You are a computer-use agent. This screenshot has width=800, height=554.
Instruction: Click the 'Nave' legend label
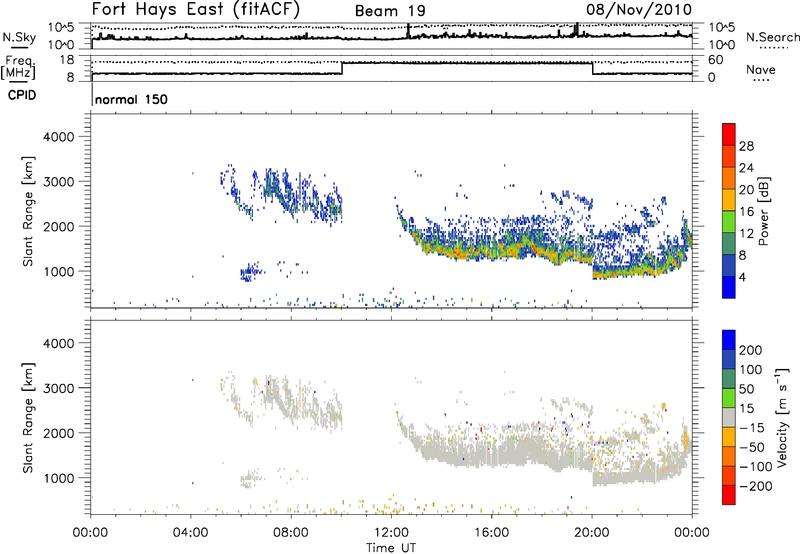[x=761, y=69]
